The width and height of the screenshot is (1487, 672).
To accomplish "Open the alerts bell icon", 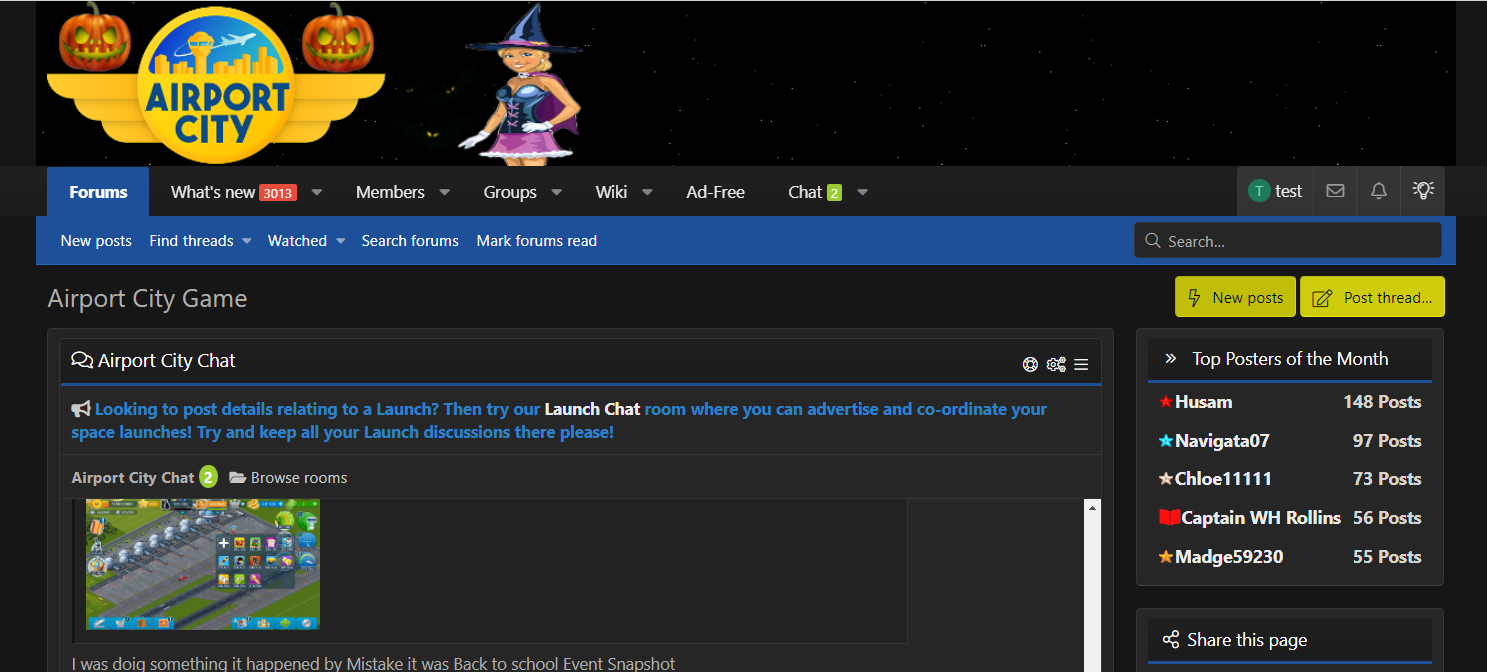I will pos(1379,191).
